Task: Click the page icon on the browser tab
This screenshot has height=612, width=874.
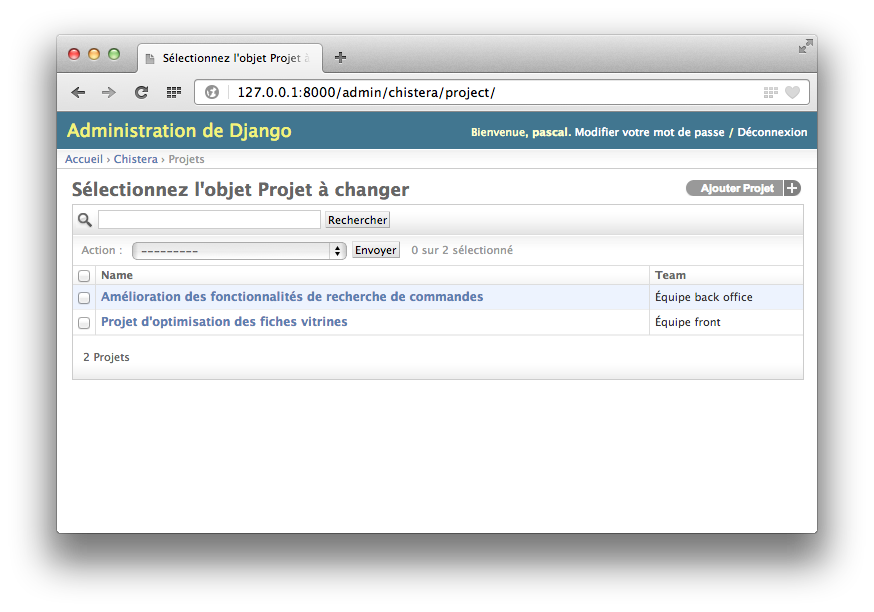Action: tap(150, 59)
